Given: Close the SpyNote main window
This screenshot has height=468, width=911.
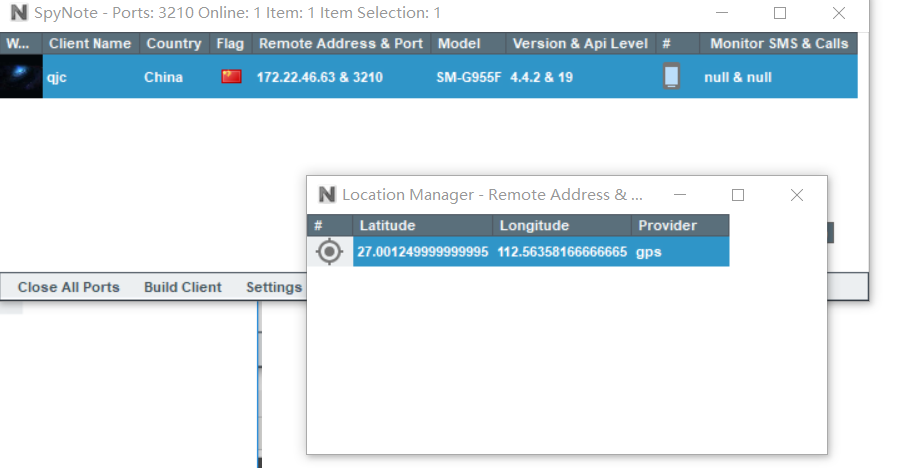Looking at the screenshot, I should pos(838,13).
